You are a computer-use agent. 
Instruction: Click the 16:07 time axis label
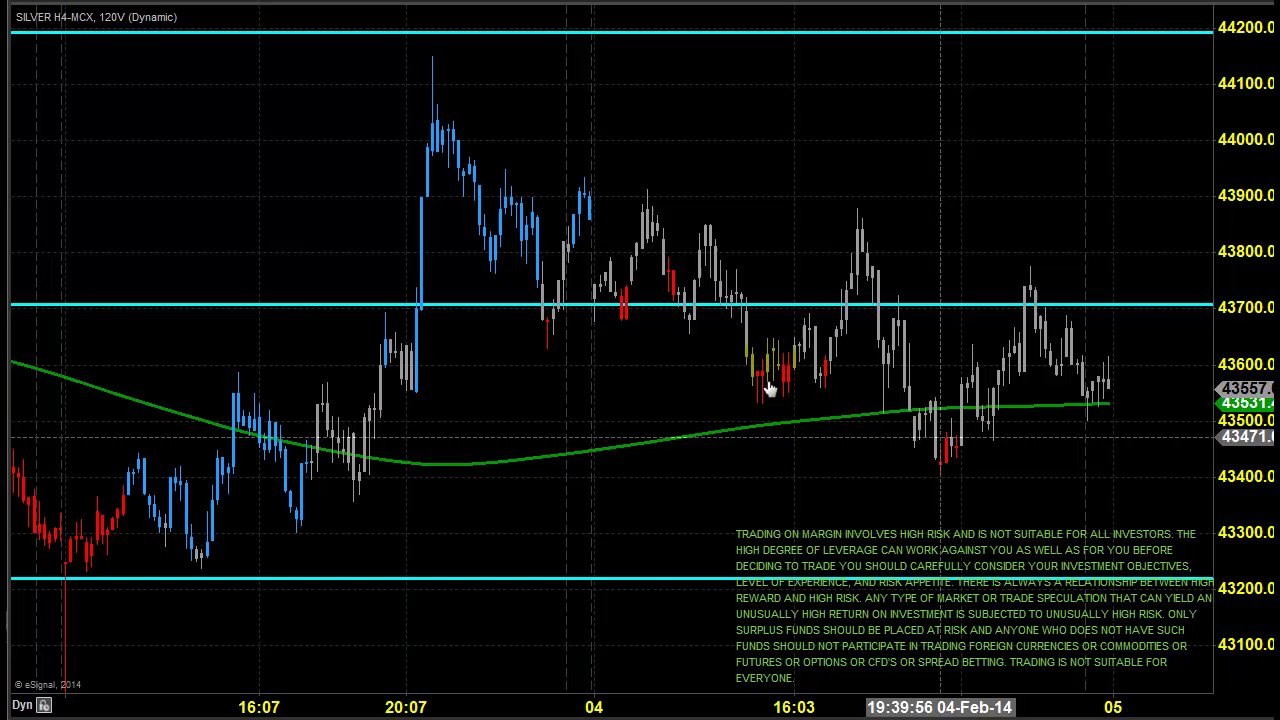259,707
